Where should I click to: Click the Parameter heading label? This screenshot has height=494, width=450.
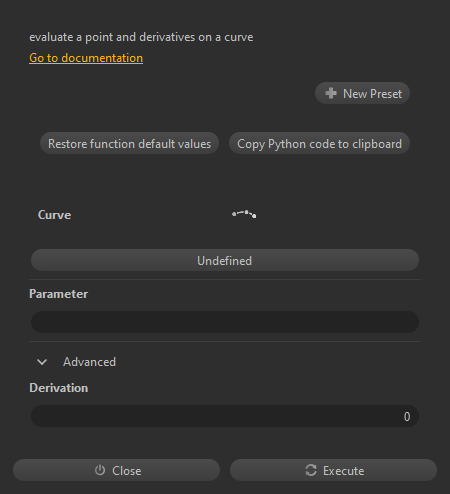click(59, 294)
